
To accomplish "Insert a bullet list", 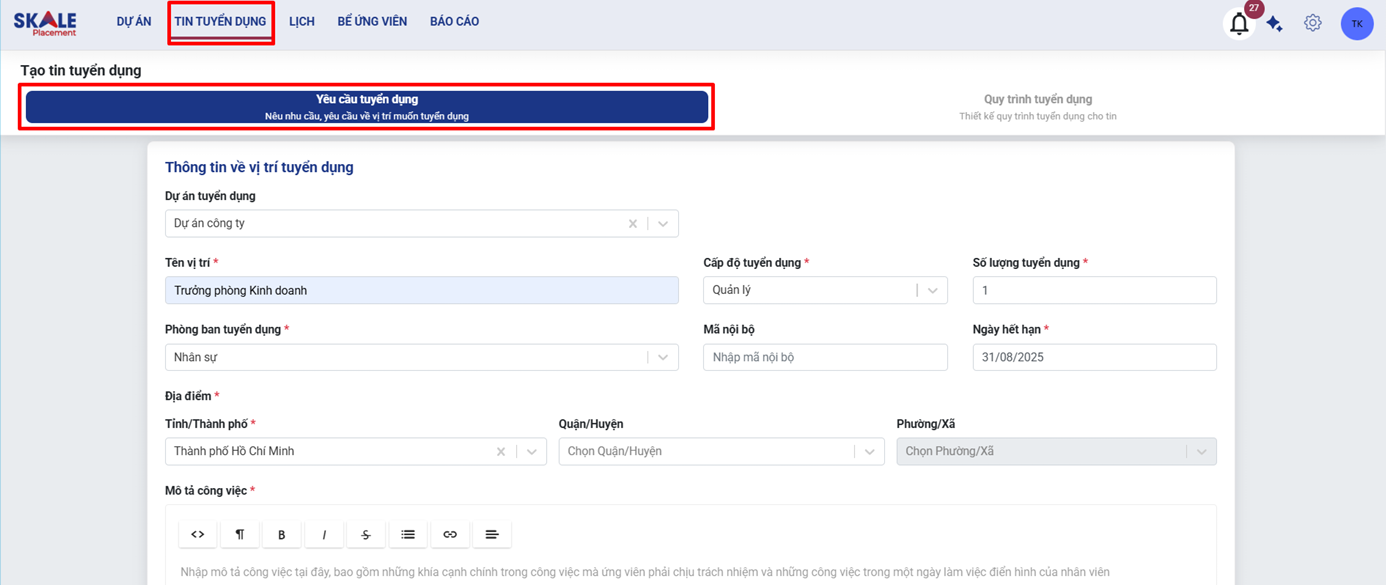I will pyautogui.click(x=408, y=535).
